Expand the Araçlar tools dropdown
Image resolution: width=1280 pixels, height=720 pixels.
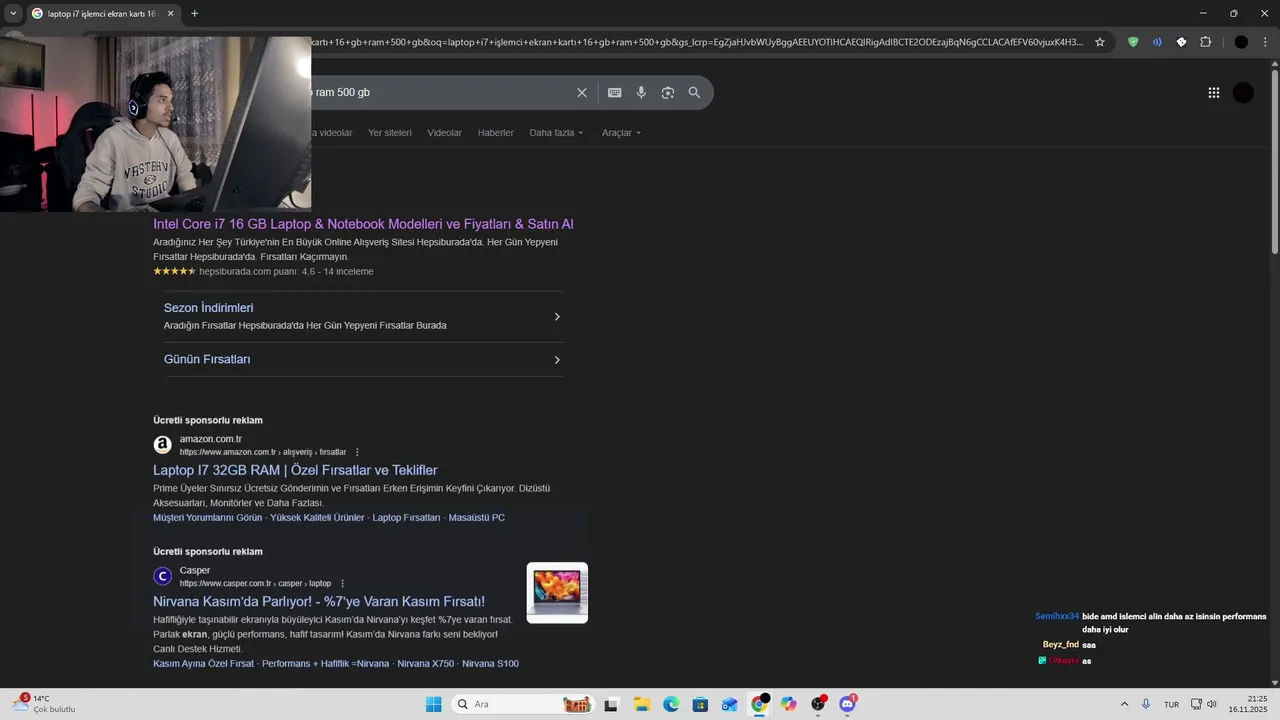coord(621,132)
